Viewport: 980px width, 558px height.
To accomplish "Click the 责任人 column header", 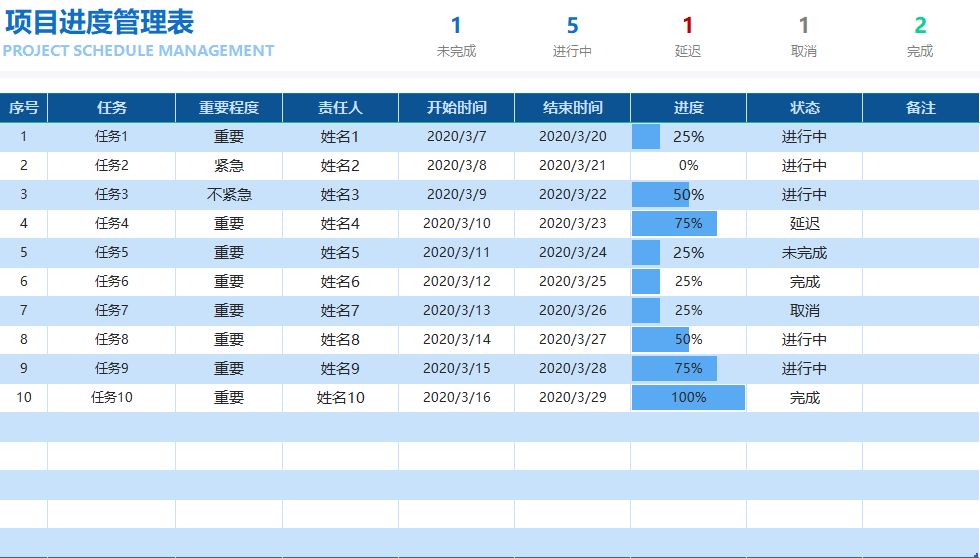I will 340,107.
